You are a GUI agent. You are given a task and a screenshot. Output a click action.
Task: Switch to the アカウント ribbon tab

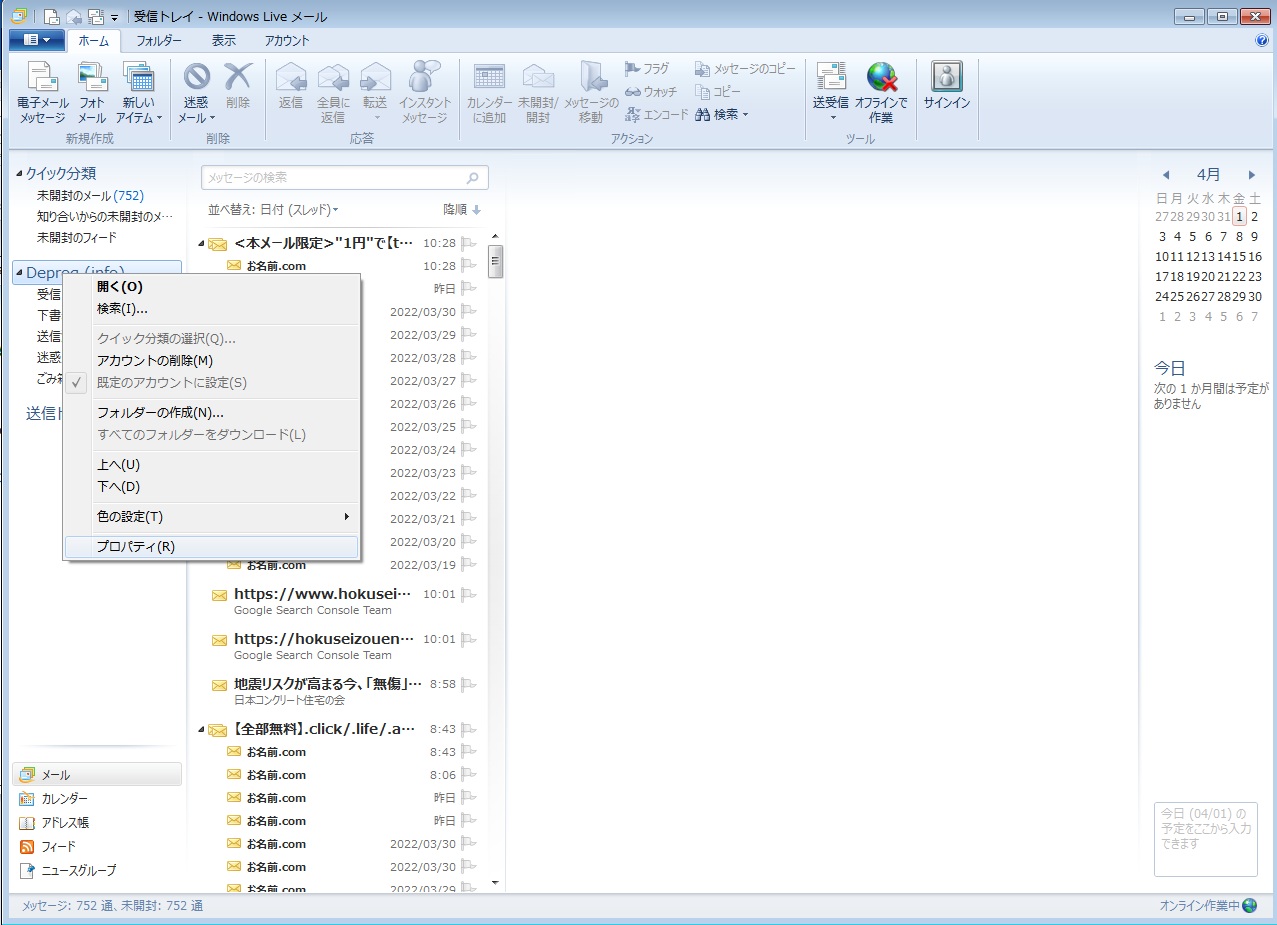click(287, 41)
